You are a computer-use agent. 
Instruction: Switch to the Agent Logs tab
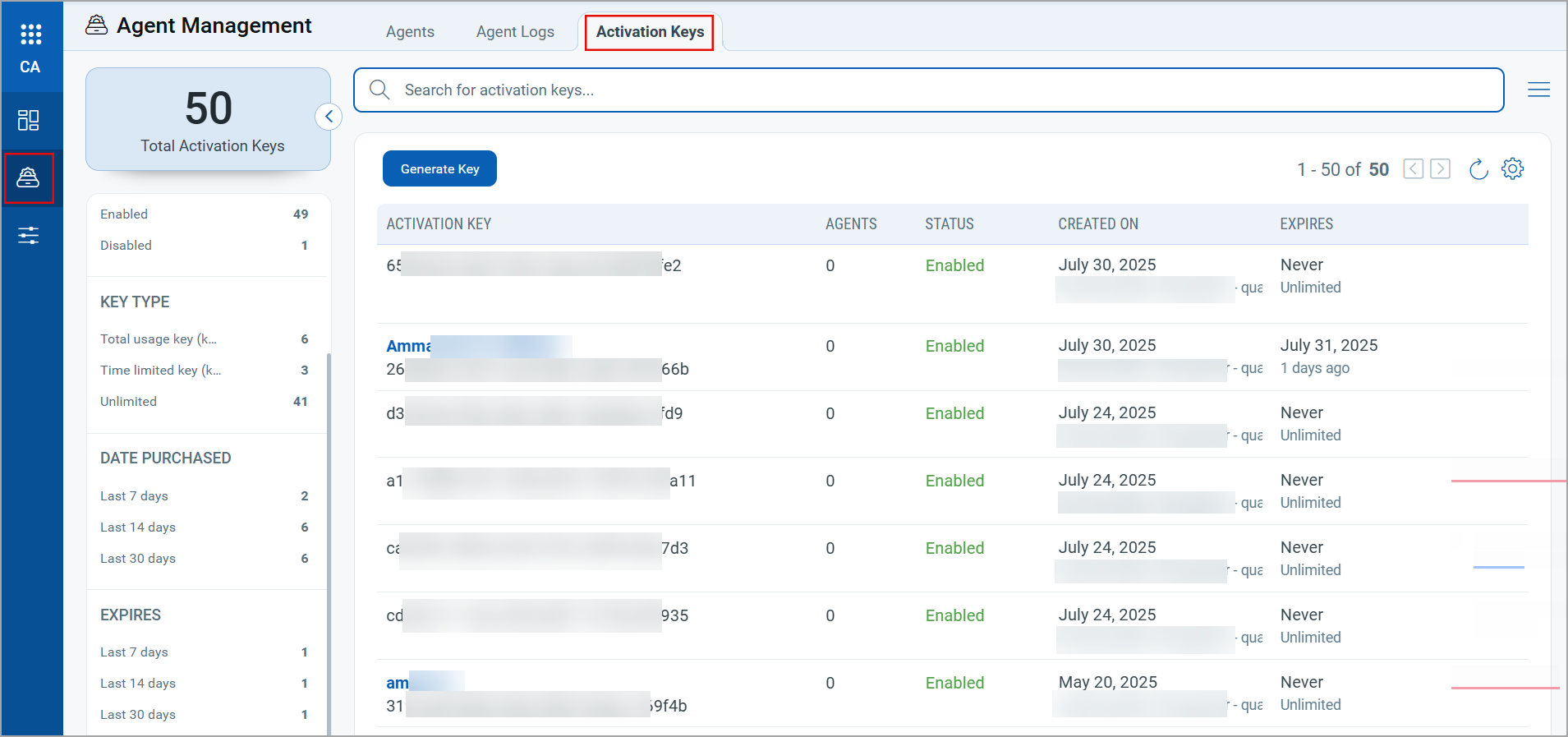click(x=515, y=32)
